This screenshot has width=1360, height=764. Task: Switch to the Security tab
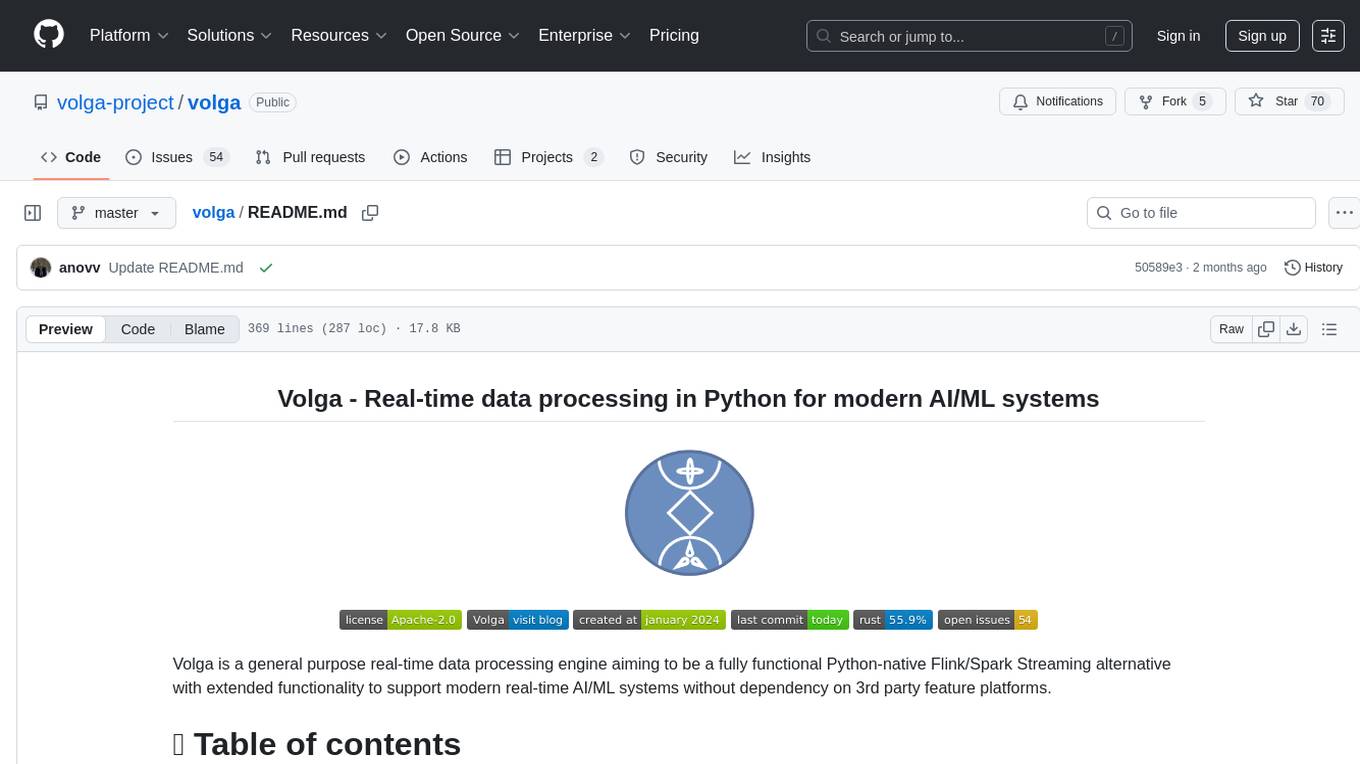(x=668, y=157)
